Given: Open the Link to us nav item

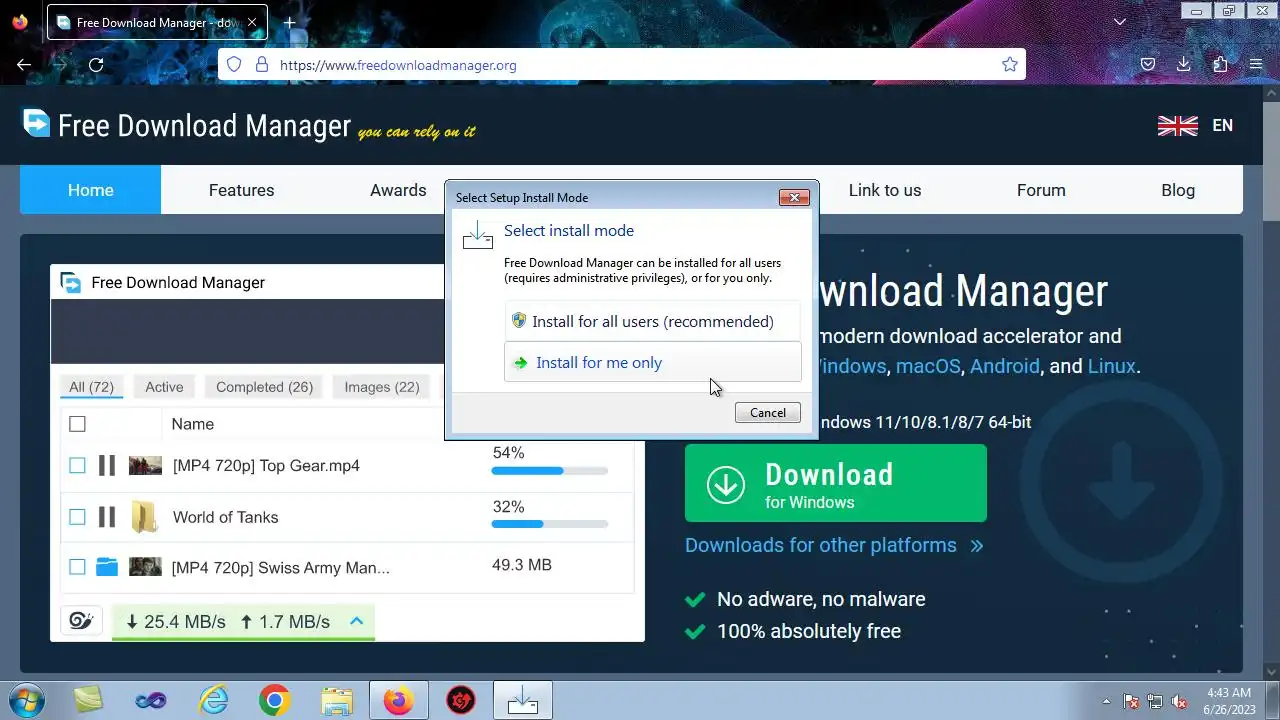Looking at the screenshot, I should [x=885, y=190].
